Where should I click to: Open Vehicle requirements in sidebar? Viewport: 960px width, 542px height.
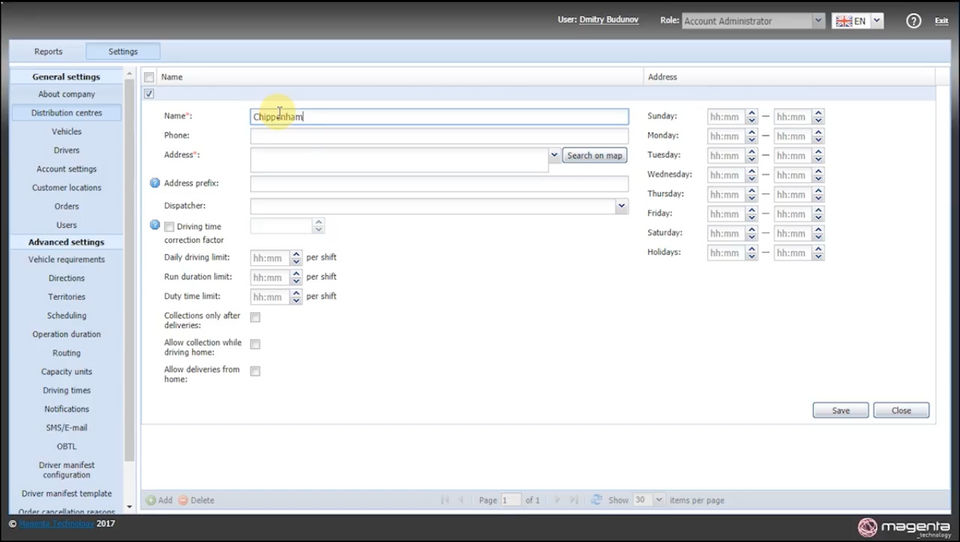click(67, 260)
